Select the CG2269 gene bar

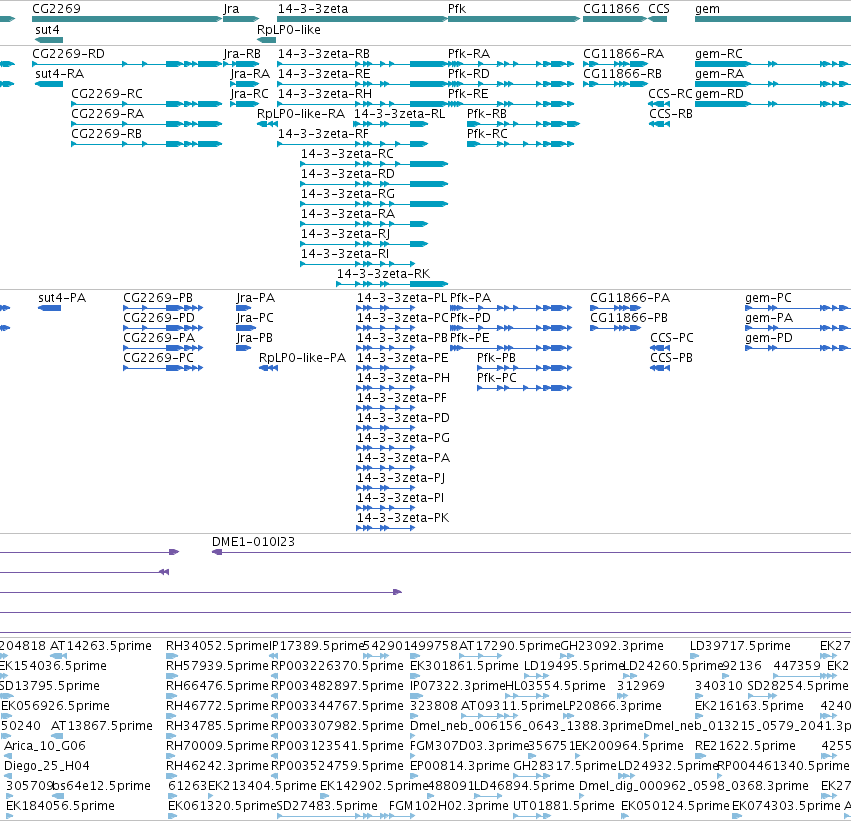coord(127,19)
